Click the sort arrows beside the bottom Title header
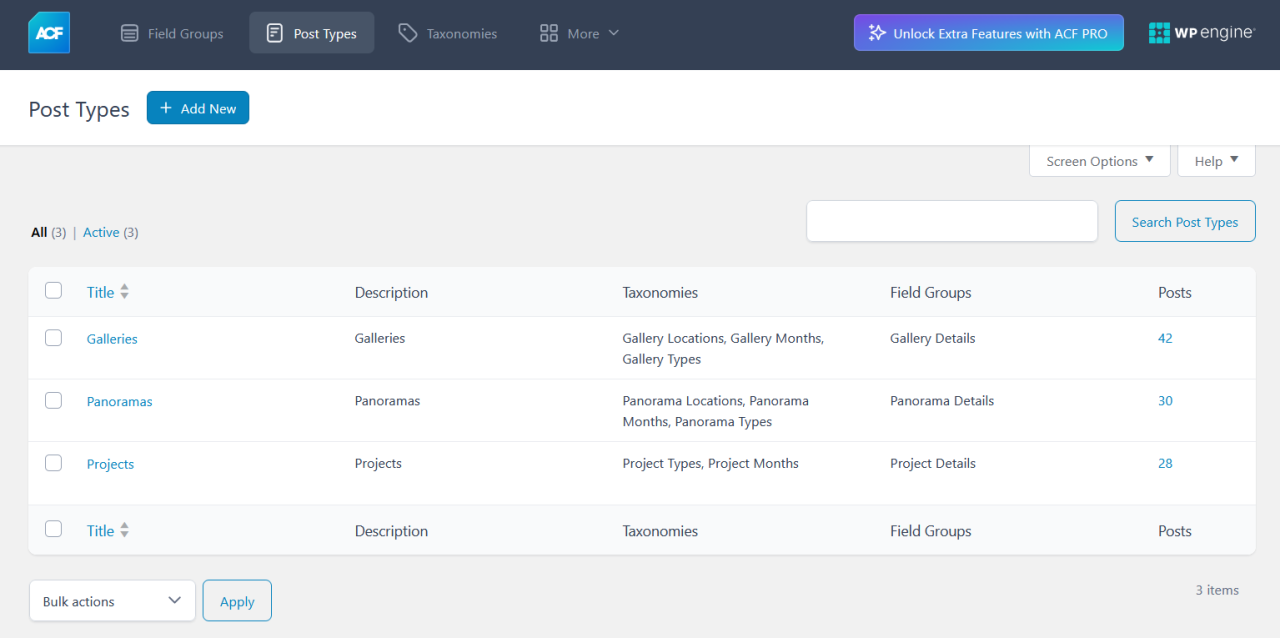Image resolution: width=1280 pixels, height=638 pixels. 124,531
